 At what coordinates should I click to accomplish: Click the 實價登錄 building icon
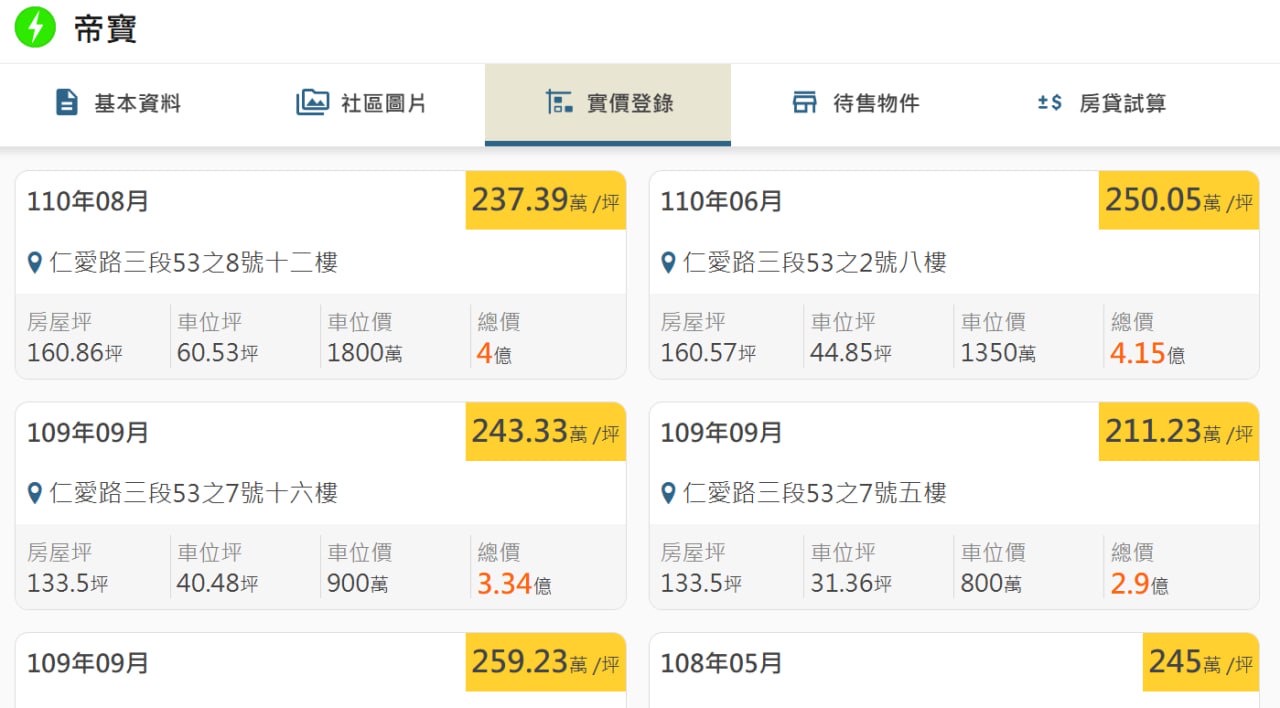(559, 102)
